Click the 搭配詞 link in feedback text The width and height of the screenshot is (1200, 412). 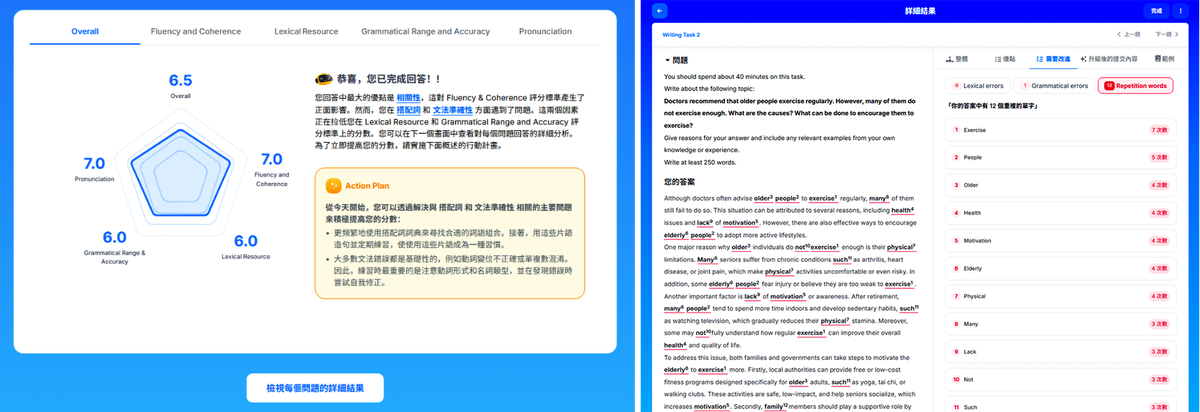tap(409, 108)
